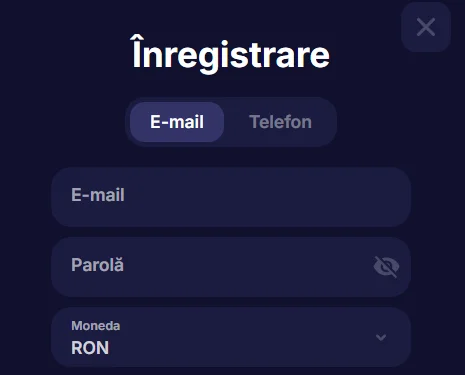Focus the E-mail input field
Screen dimensions: 465x375
tap(231, 197)
